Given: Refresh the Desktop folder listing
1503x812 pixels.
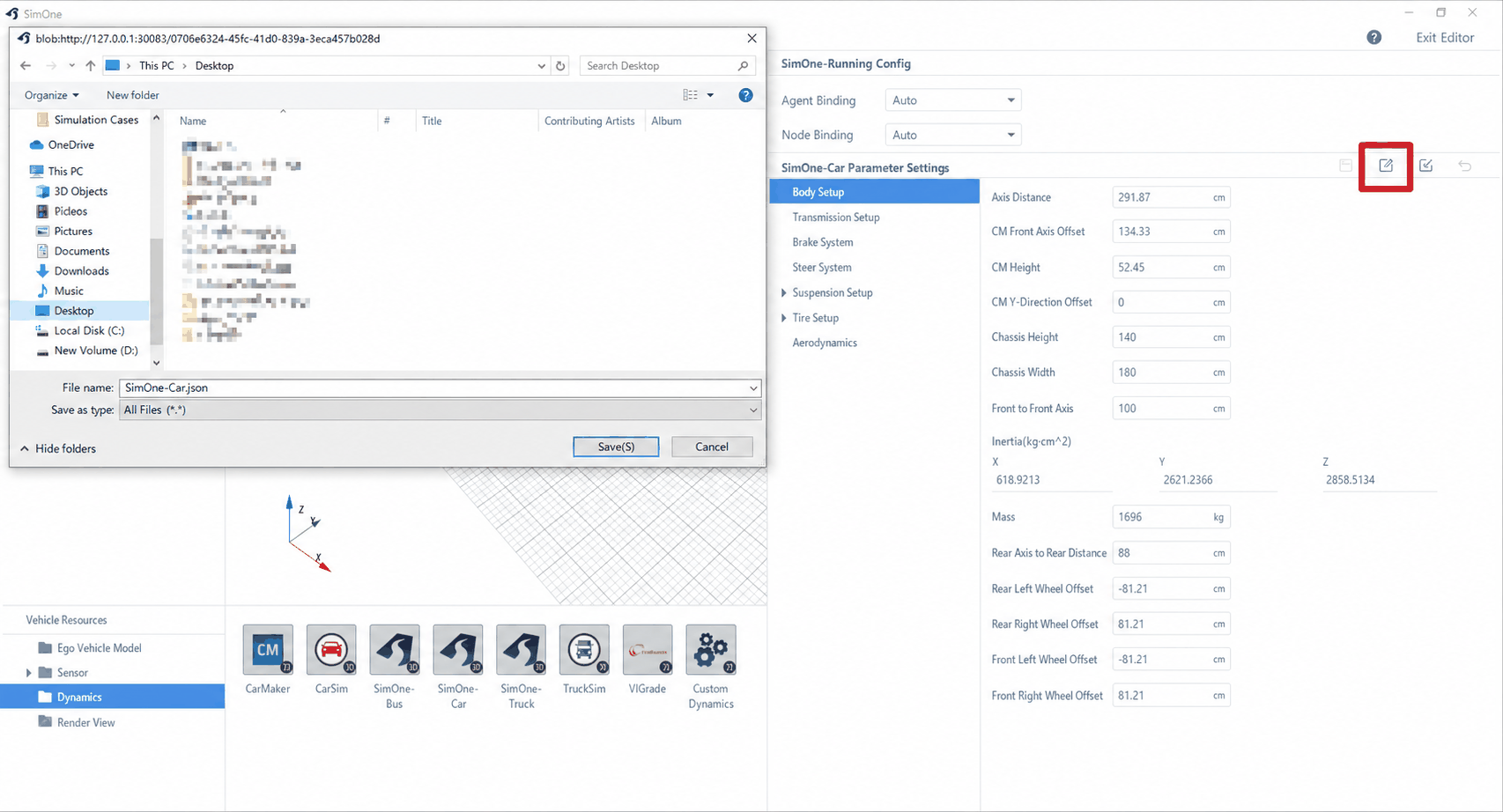Looking at the screenshot, I should pyautogui.click(x=560, y=66).
